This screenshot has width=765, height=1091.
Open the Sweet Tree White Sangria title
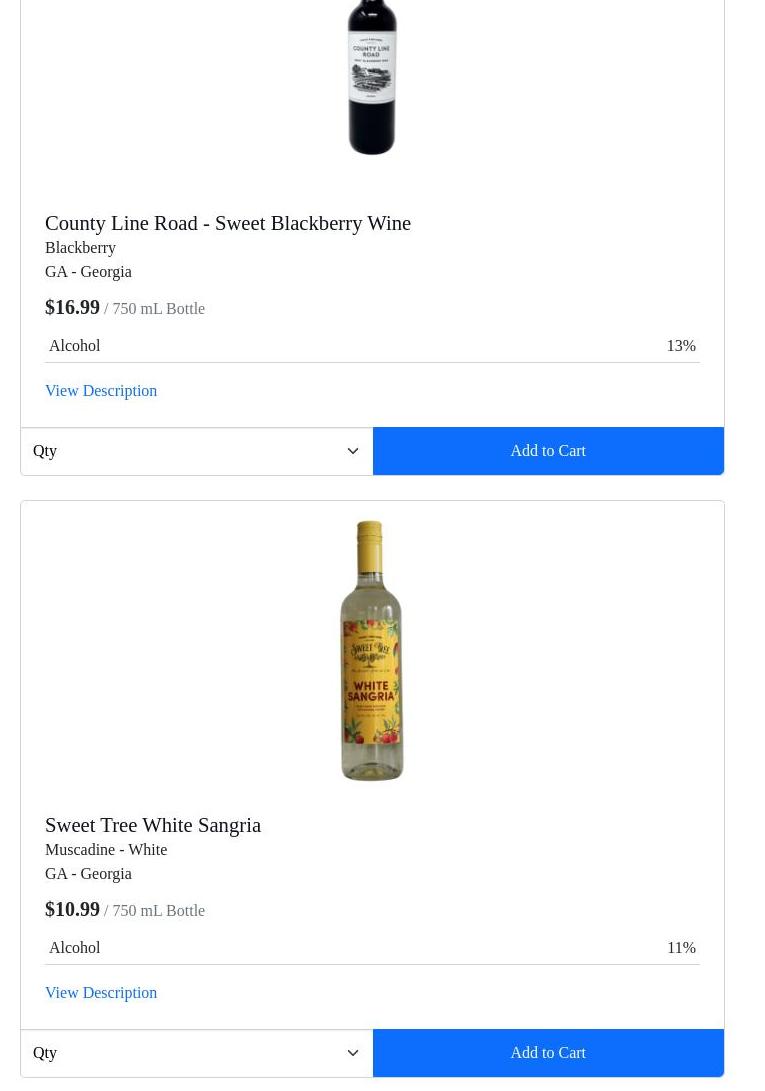pyautogui.click(x=153, y=825)
